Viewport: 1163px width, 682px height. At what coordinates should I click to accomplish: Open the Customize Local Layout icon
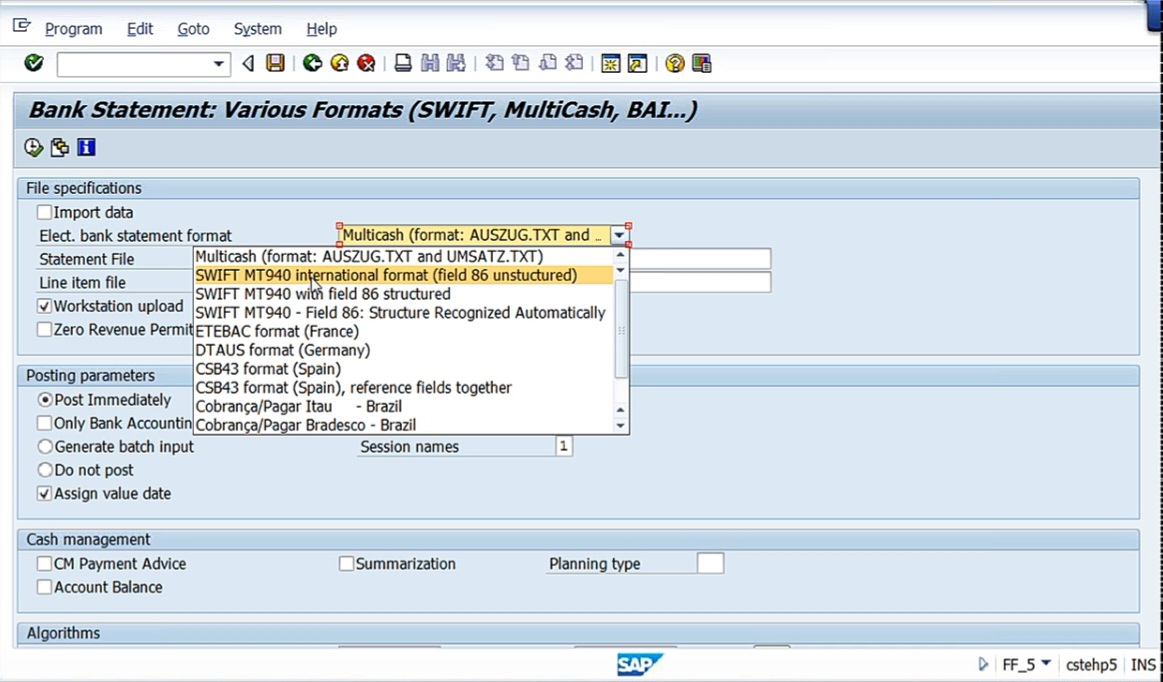[702, 63]
